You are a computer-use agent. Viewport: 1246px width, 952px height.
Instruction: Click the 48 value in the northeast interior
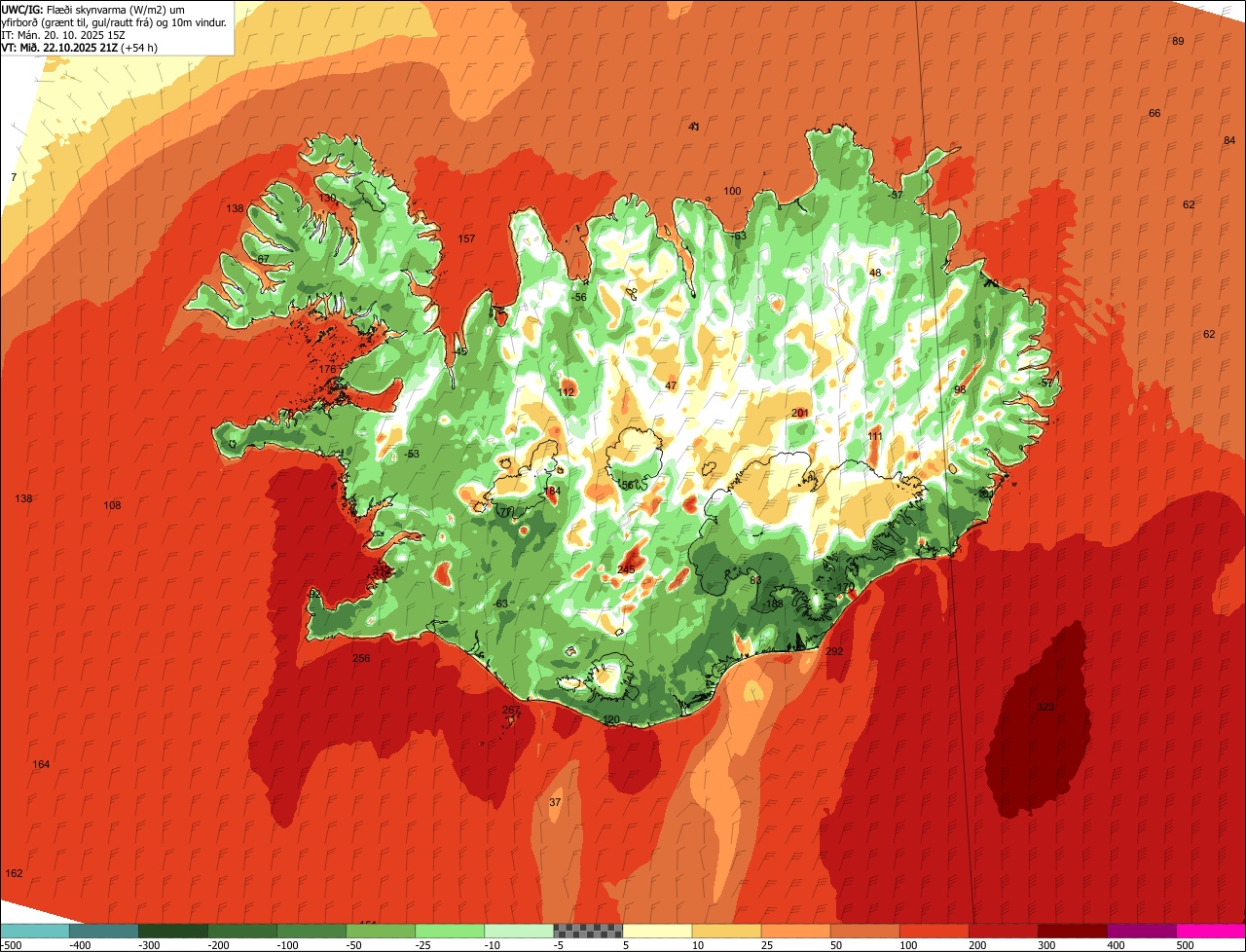point(875,273)
